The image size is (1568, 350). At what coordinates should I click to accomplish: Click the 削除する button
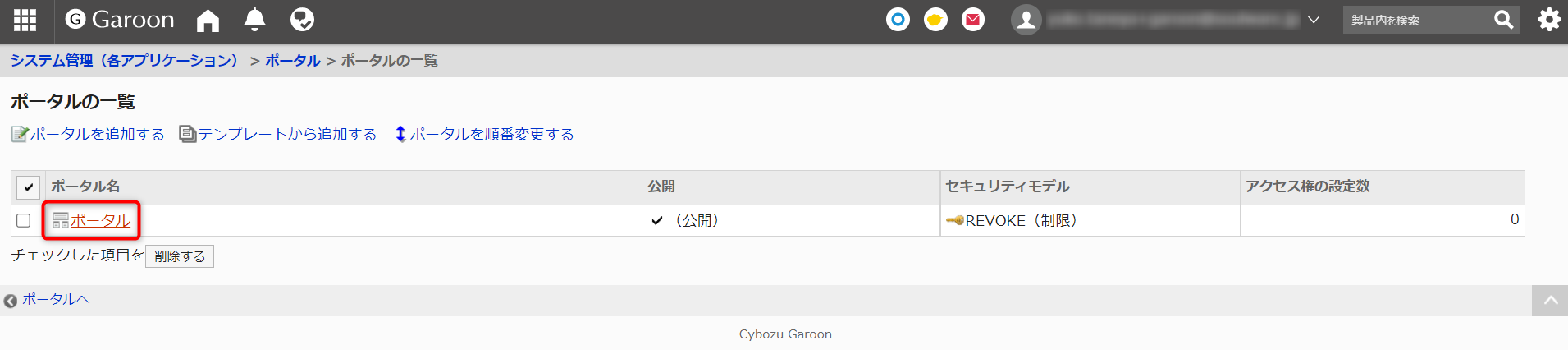click(180, 256)
